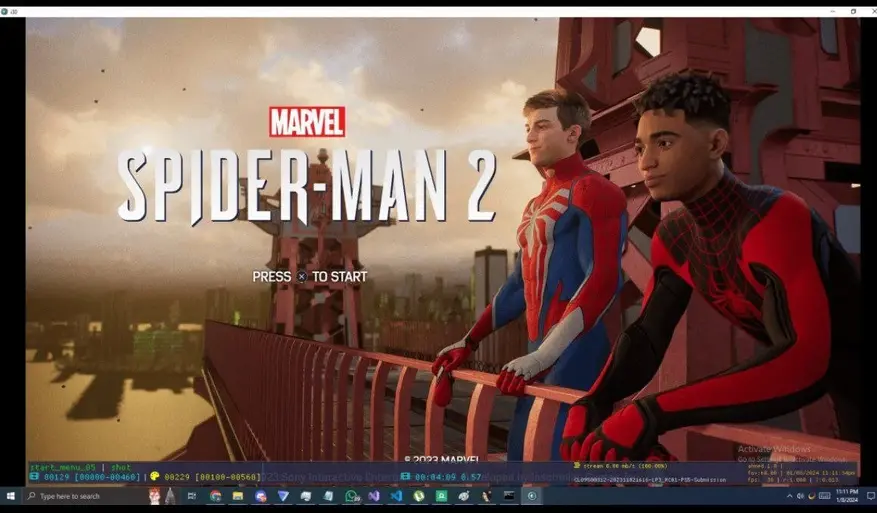Open the green square app on the taskbar
The height and width of the screenshot is (513, 877).
click(x=441, y=496)
